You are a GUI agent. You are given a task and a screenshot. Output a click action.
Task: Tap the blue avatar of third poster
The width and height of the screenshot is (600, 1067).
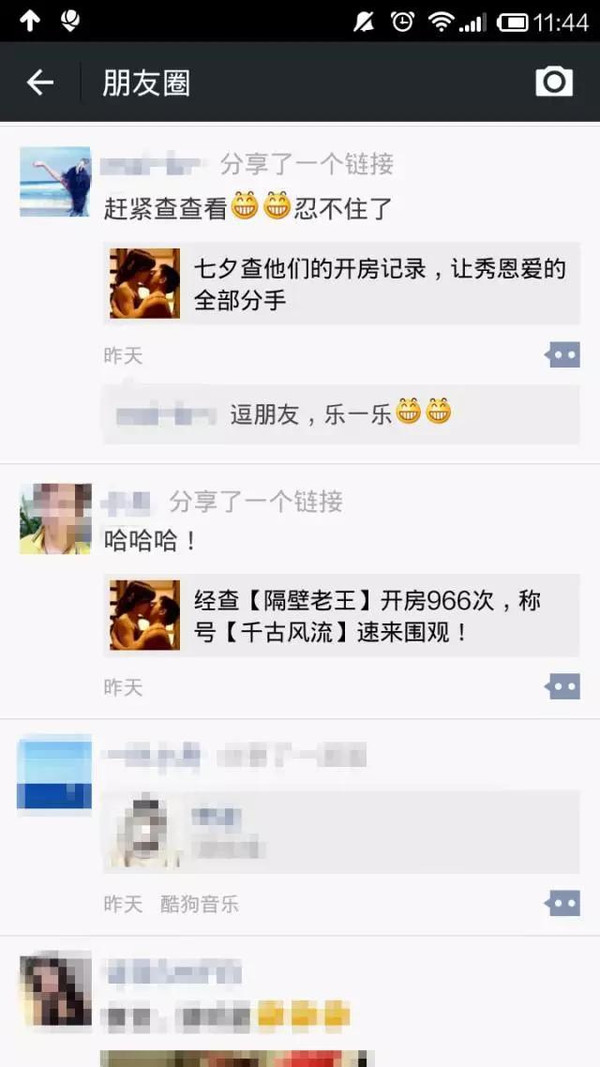(x=55, y=774)
